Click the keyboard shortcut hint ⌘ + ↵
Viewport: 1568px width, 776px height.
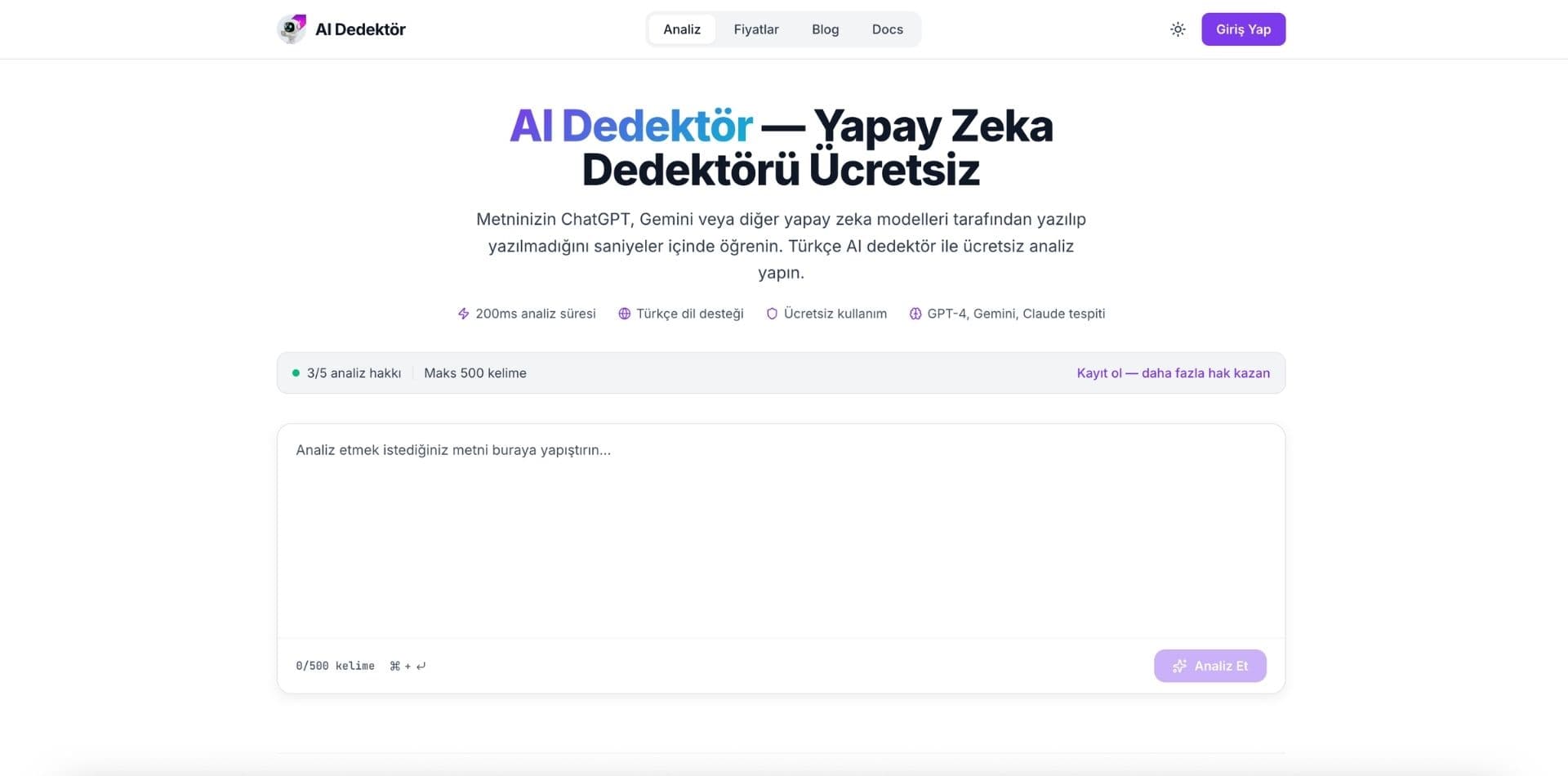point(408,666)
